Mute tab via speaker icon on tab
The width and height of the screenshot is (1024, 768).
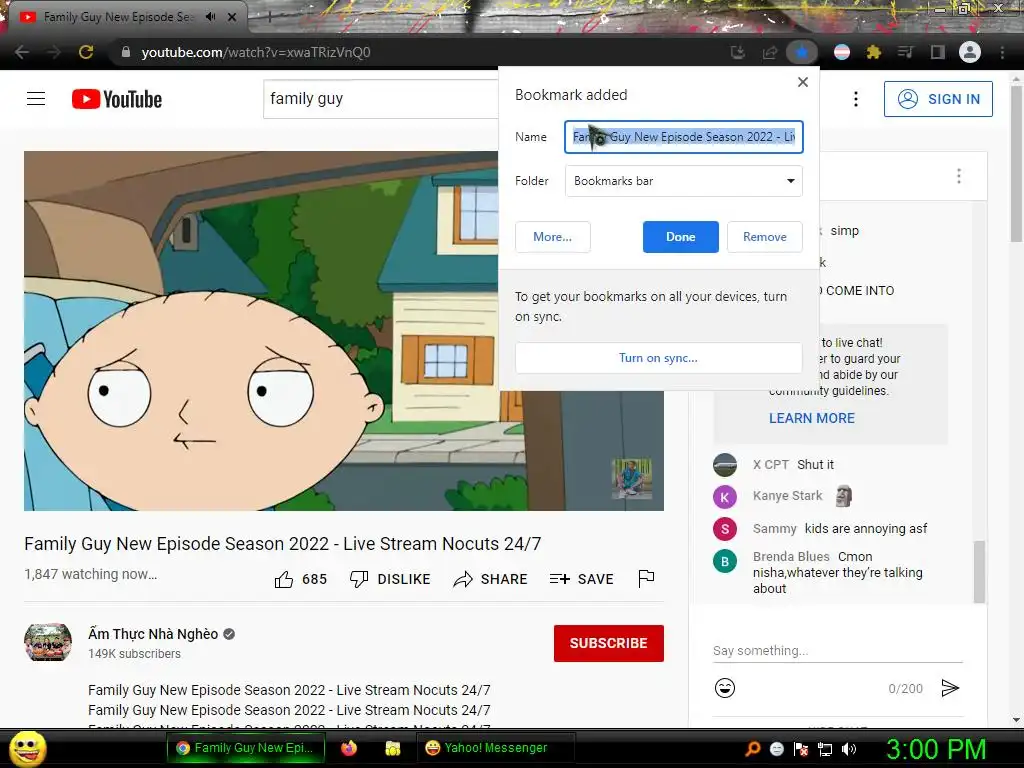click(210, 17)
